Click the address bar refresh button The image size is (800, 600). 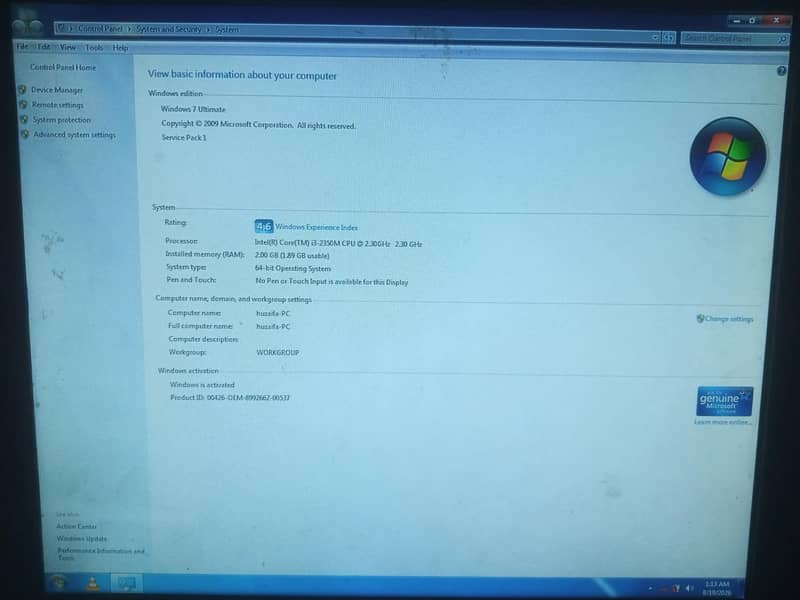tap(668, 38)
